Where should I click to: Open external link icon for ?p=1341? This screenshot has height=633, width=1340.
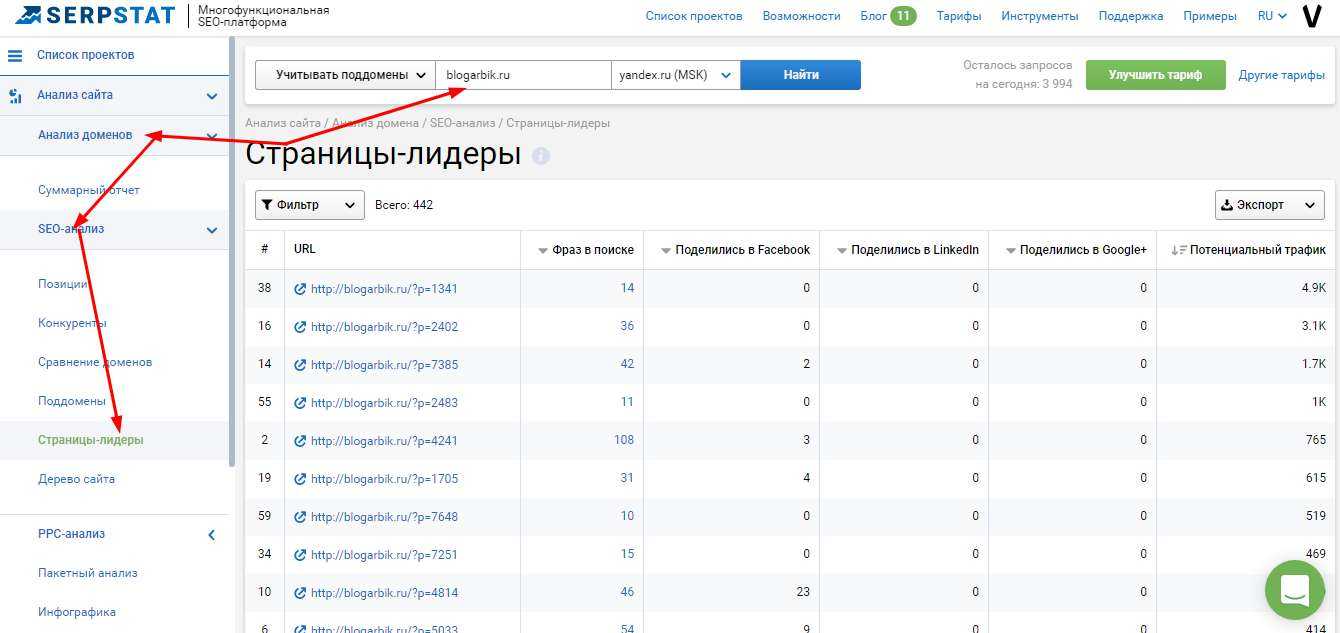click(300, 289)
